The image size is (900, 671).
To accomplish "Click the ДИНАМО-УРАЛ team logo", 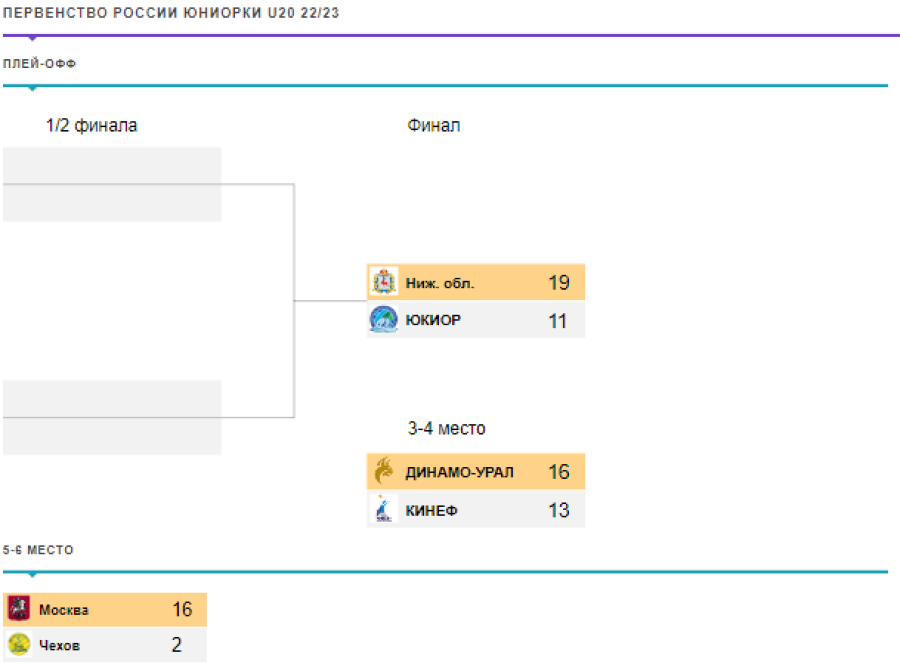I will click(x=384, y=471).
